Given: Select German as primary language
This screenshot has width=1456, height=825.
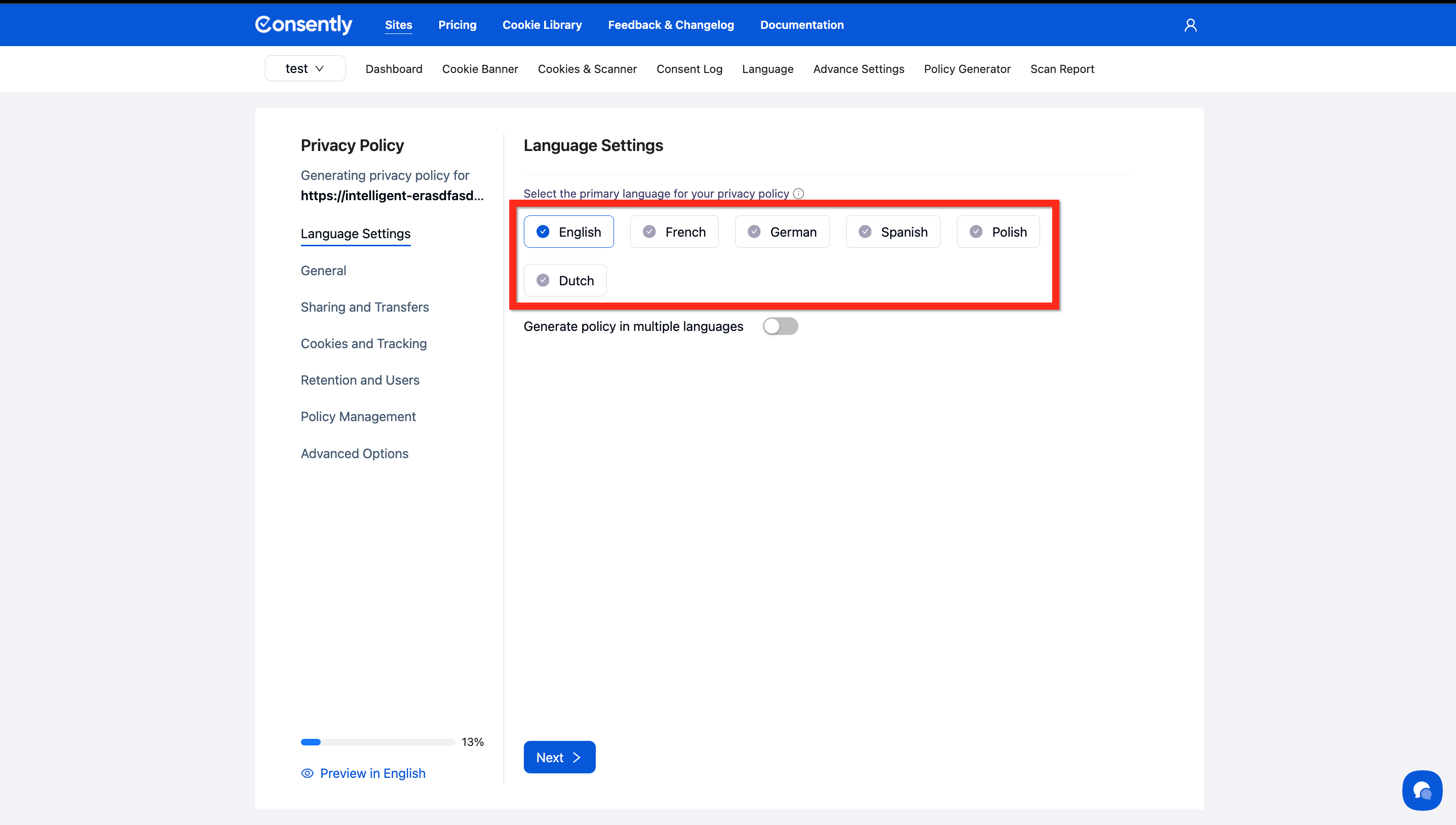Looking at the screenshot, I should point(782,232).
